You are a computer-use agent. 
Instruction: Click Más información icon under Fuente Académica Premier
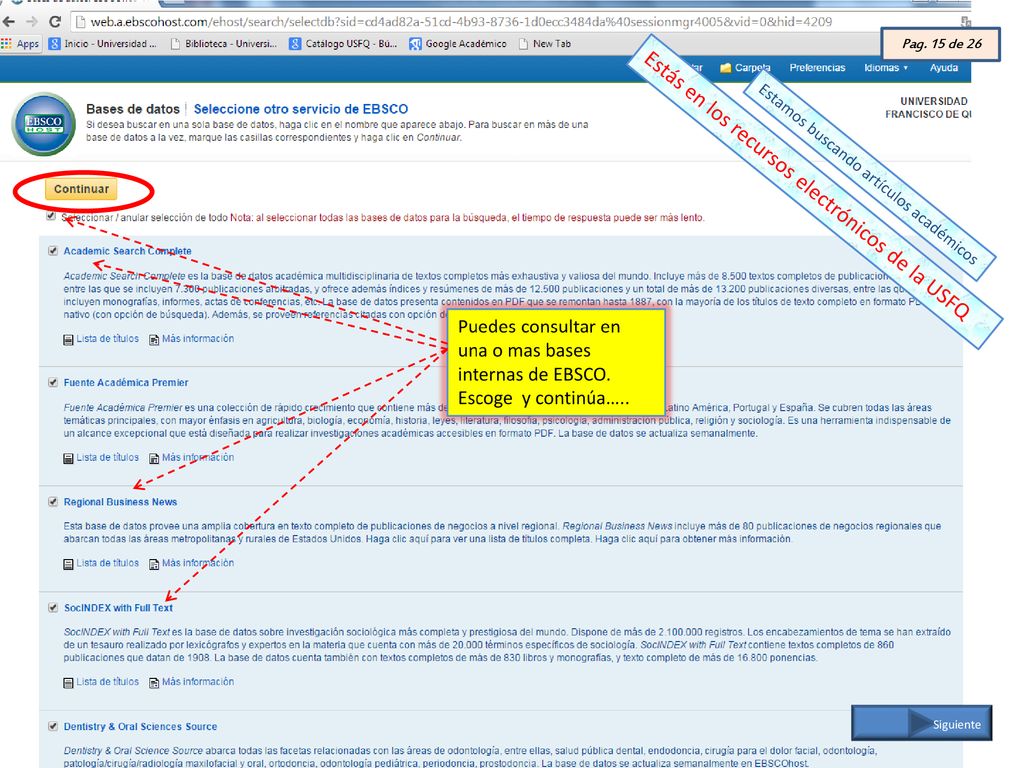154,458
